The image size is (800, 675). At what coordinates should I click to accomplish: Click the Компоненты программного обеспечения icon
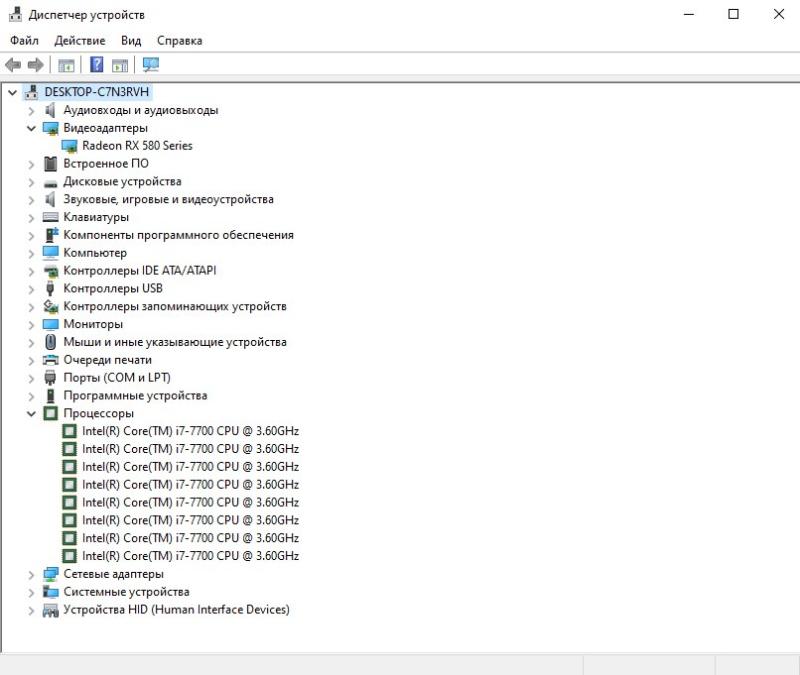pyautogui.click(x=51, y=235)
